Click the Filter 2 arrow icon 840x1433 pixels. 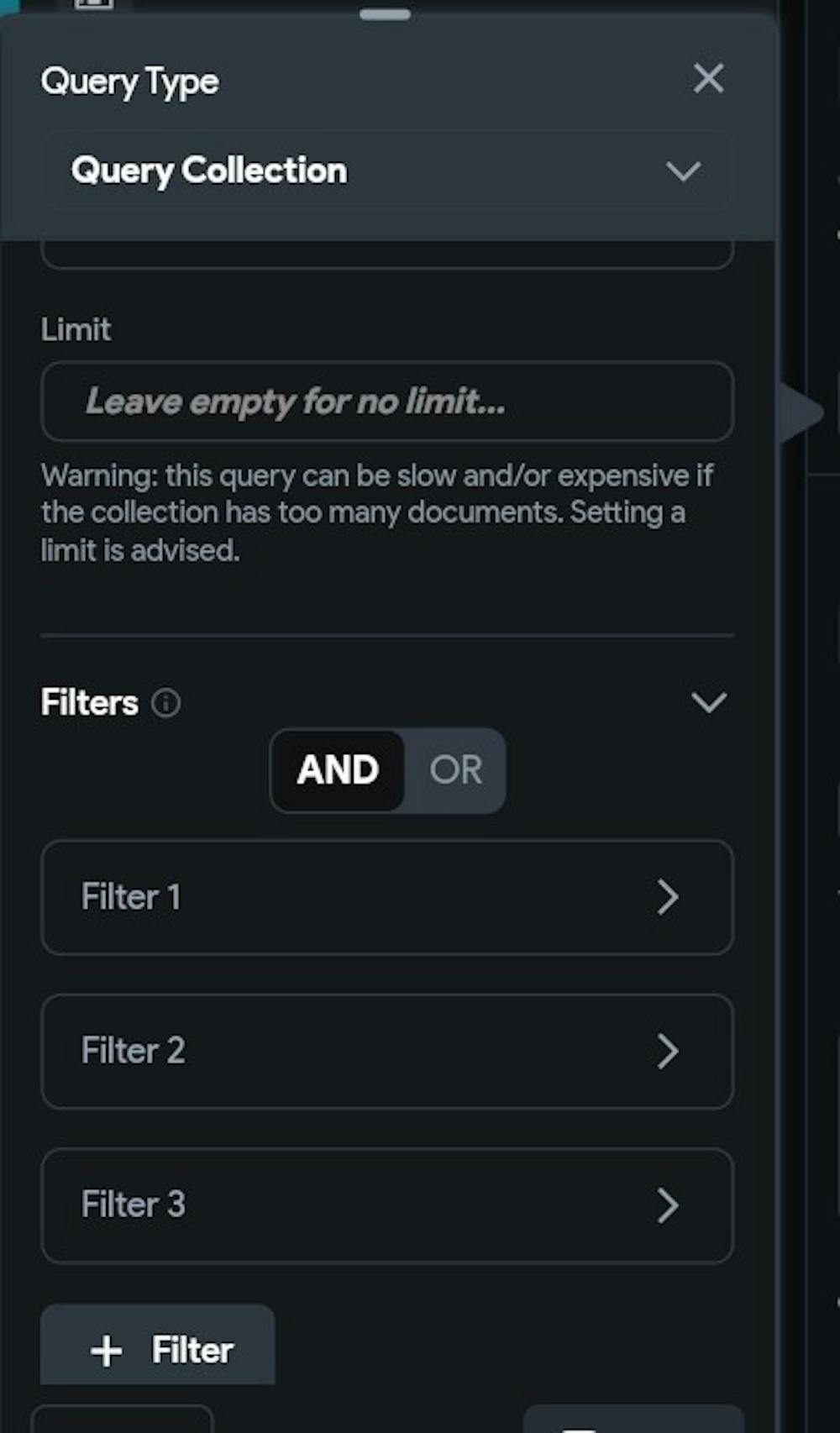click(x=668, y=1051)
